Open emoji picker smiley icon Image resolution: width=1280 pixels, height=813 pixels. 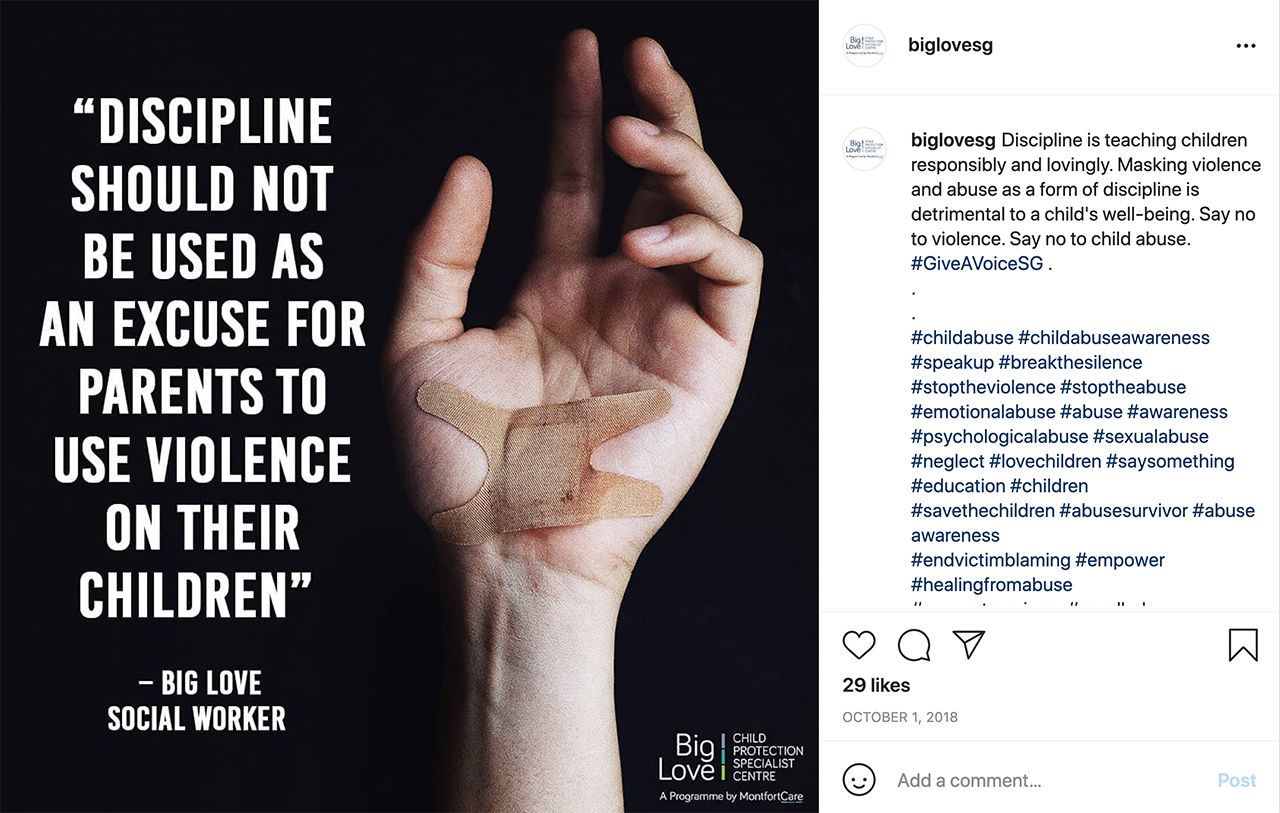[859, 780]
